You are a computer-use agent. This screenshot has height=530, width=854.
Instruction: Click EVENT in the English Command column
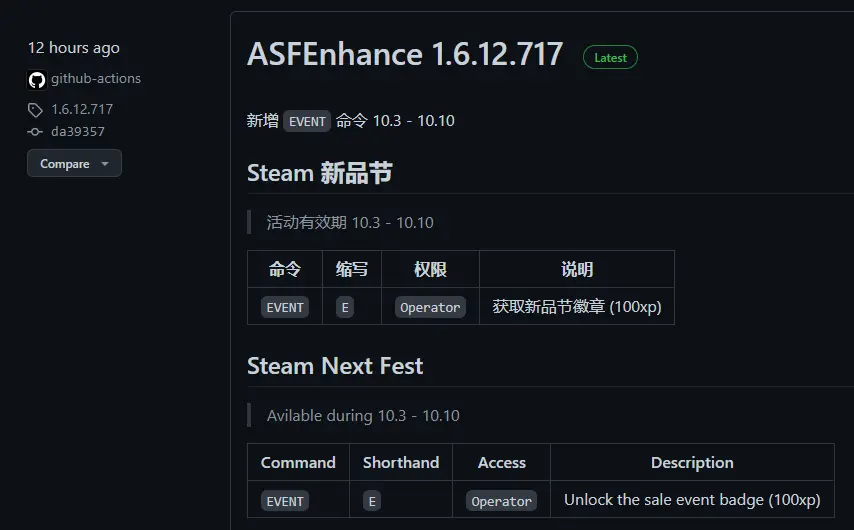tap(285, 501)
